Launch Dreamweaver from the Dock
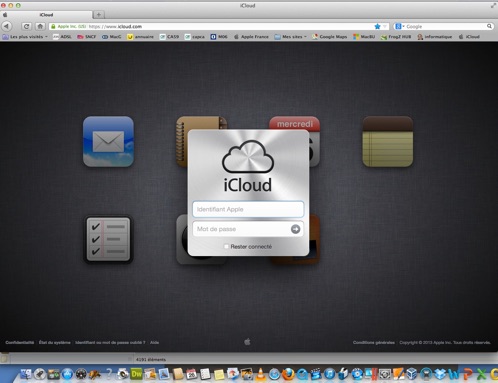Screen dimensions: 498x383 click(x=136, y=374)
